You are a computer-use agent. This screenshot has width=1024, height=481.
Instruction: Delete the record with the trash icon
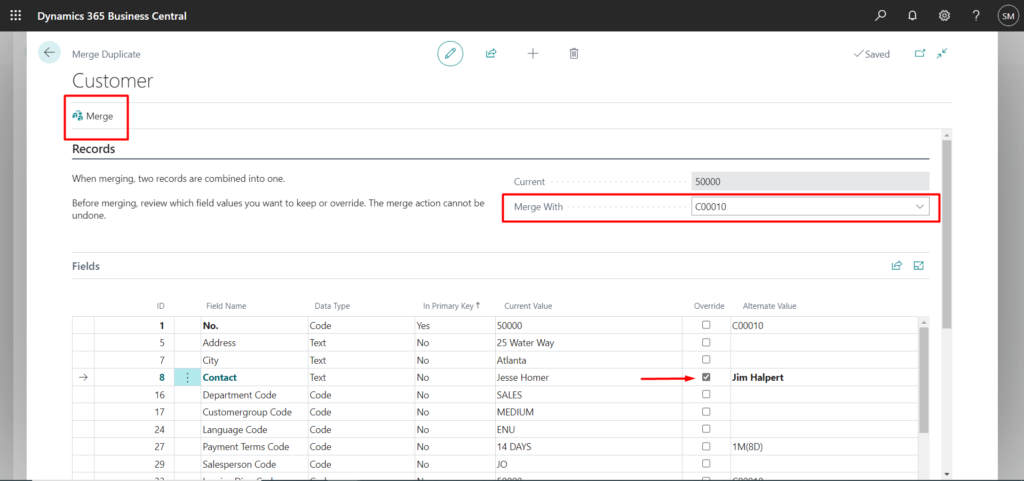coord(573,54)
